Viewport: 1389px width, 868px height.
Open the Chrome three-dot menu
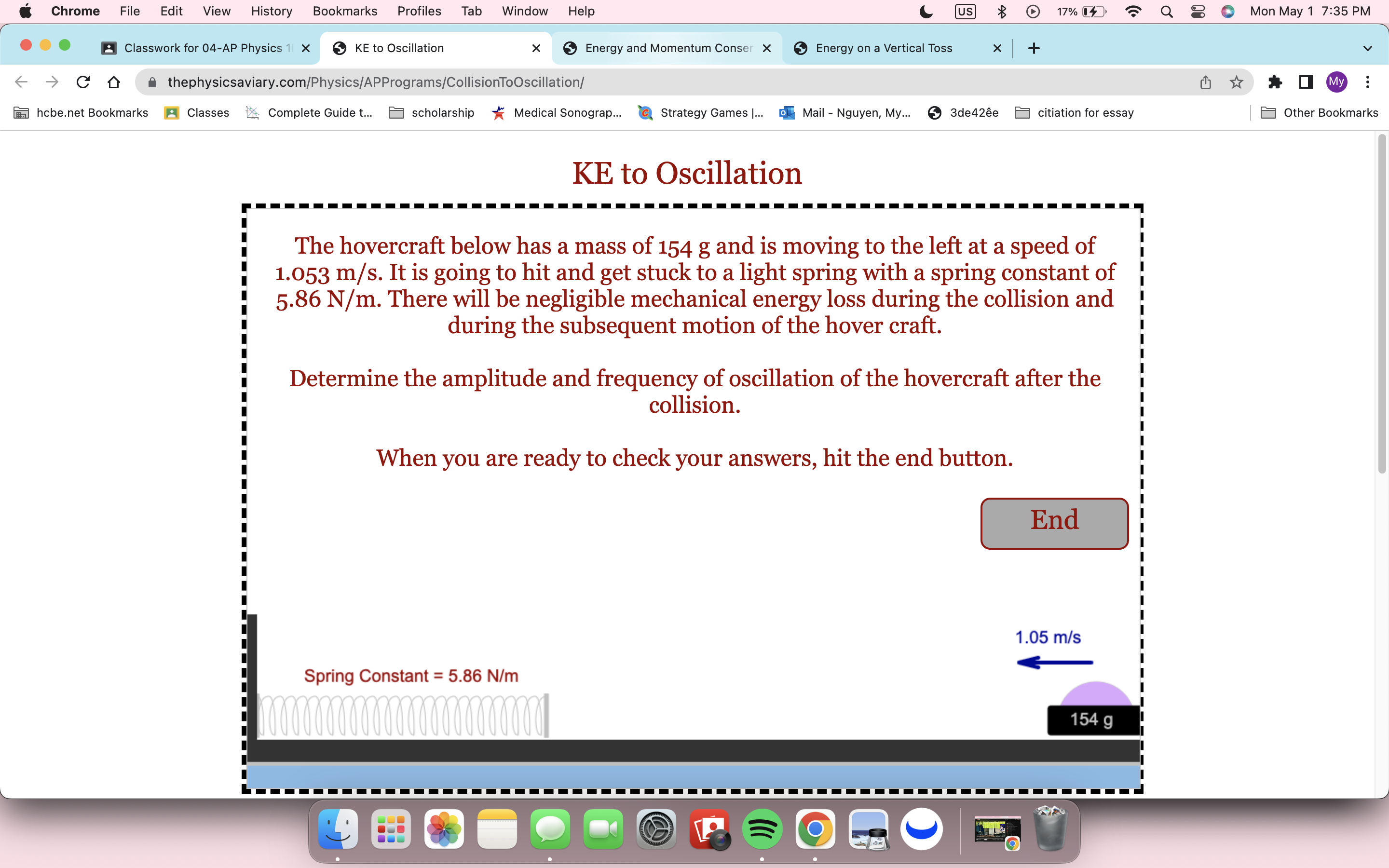click(x=1368, y=82)
